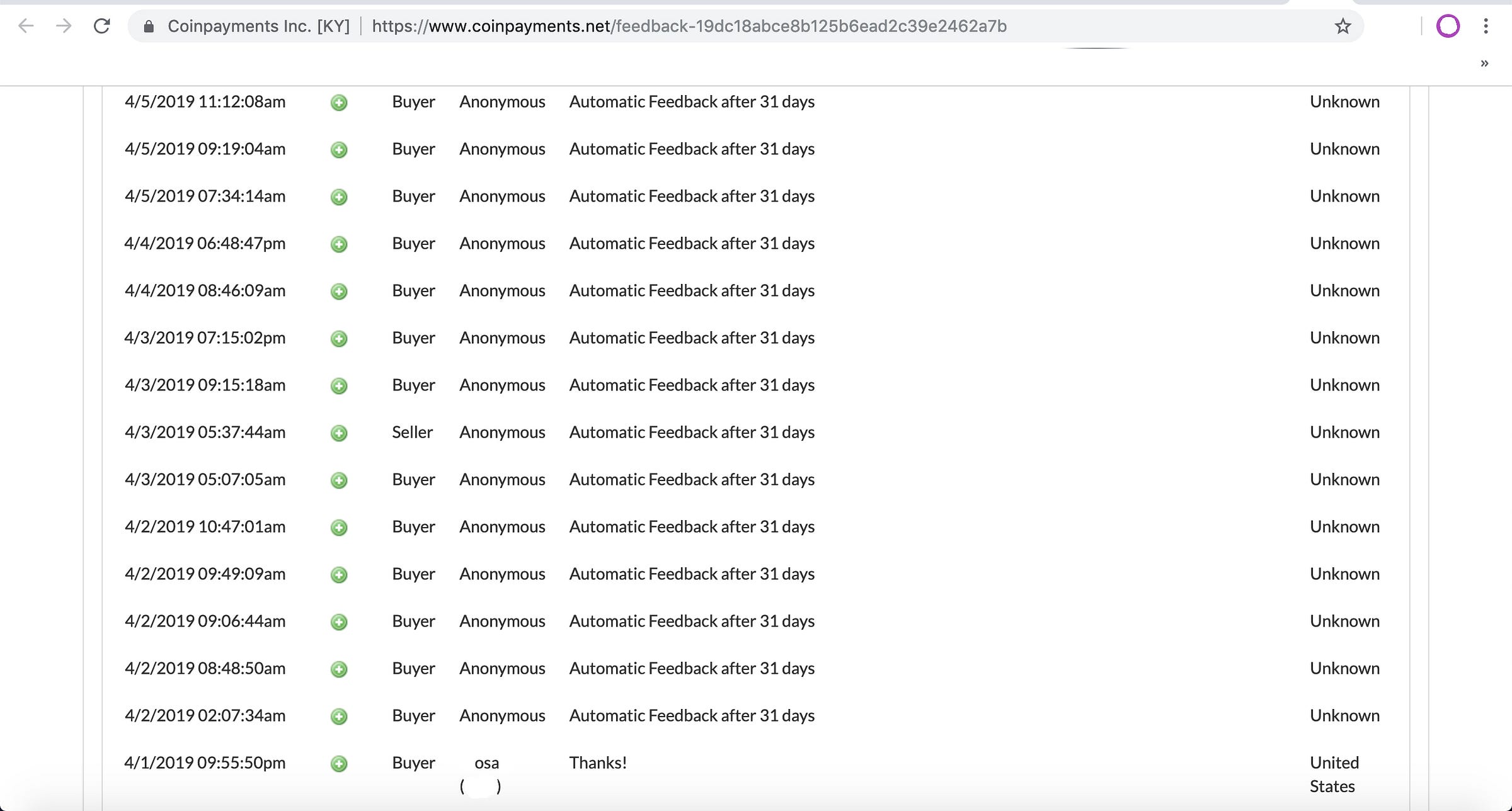Click green plus icon in Seller row
Screen dimensions: 1512x811
click(x=339, y=433)
